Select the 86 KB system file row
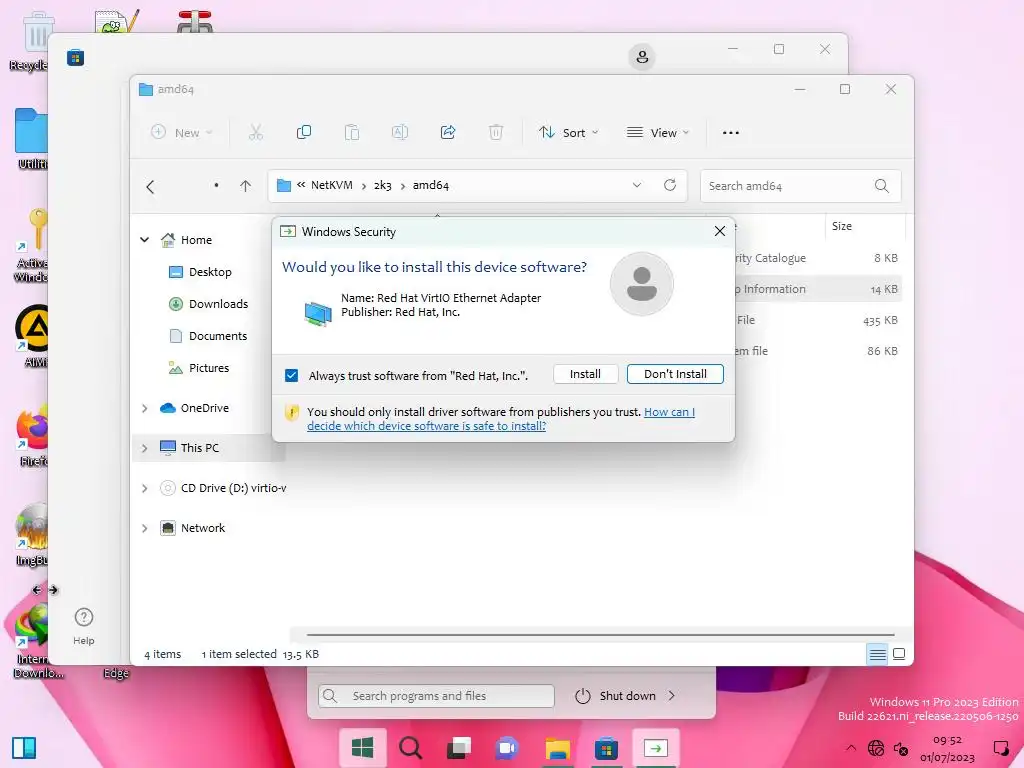 (x=818, y=351)
